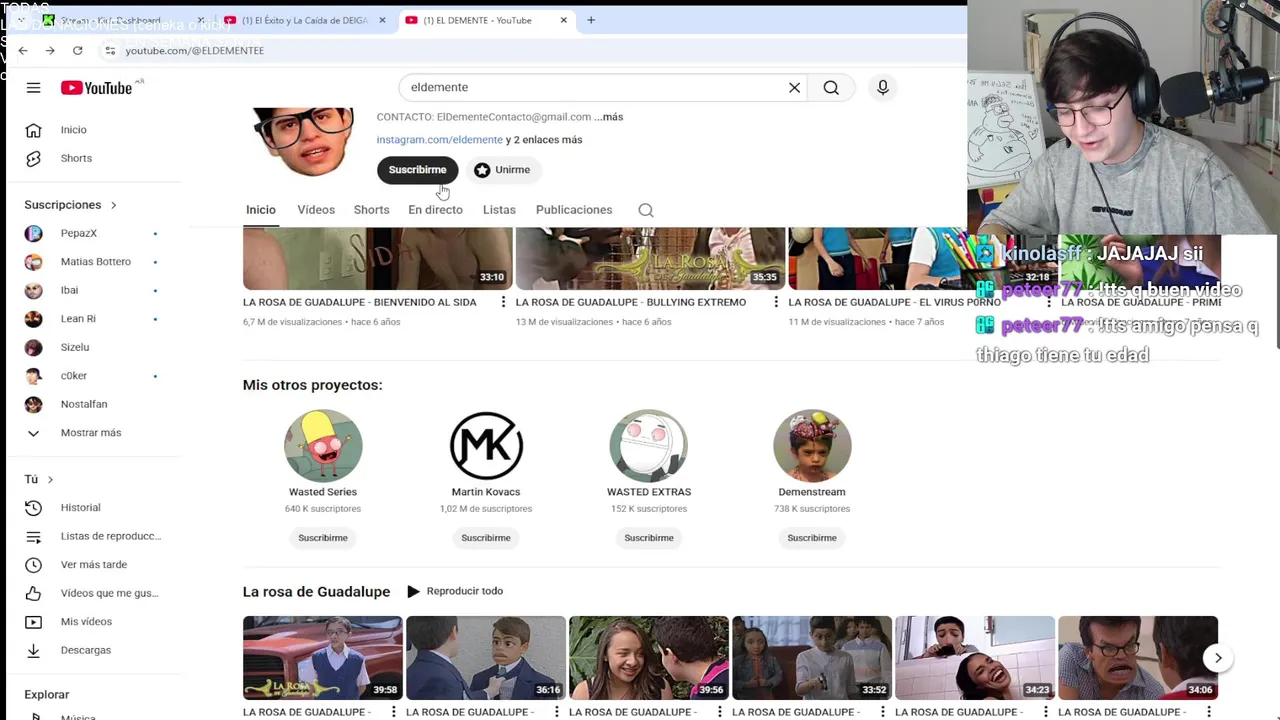This screenshot has height=720, width=1280.
Task: Open Historial in the sidebar
Action: coord(80,508)
